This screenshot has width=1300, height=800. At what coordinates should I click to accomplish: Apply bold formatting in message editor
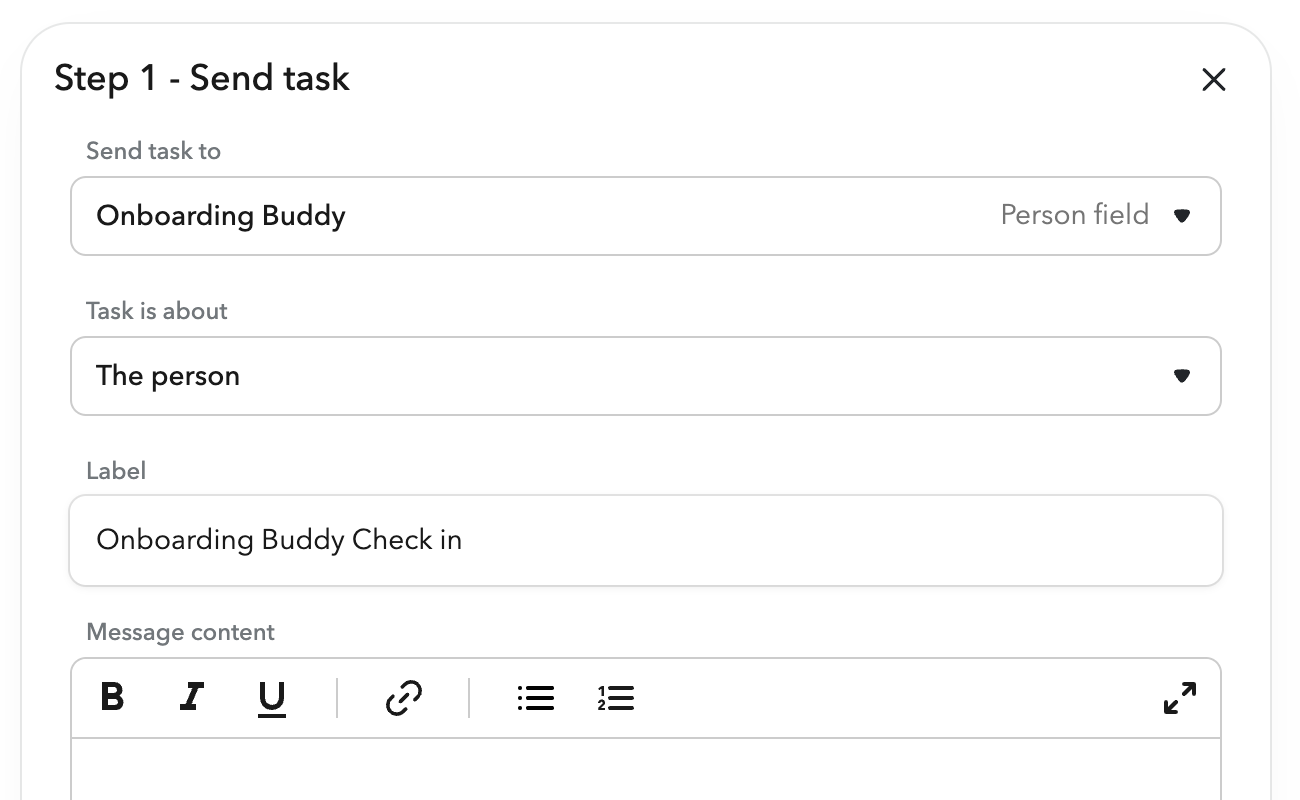[112, 698]
